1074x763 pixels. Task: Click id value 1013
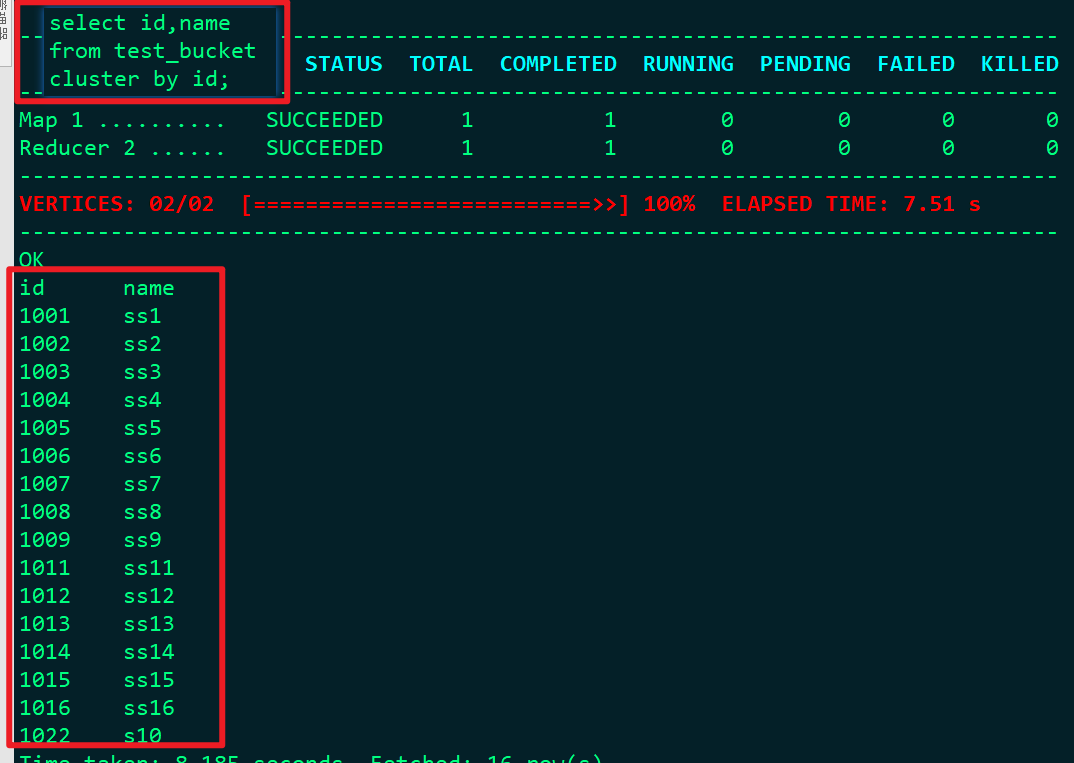[45, 624]
